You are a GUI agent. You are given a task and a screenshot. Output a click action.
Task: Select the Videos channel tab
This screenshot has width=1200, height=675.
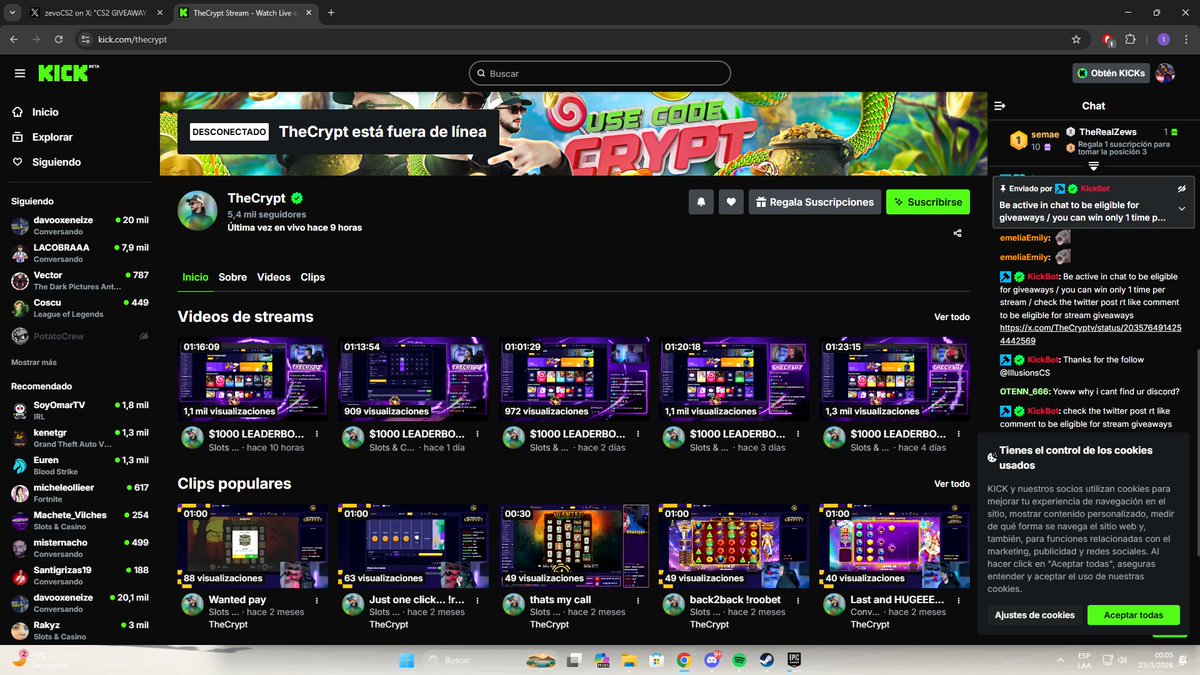pyautogui.click(x=274, y=277)
